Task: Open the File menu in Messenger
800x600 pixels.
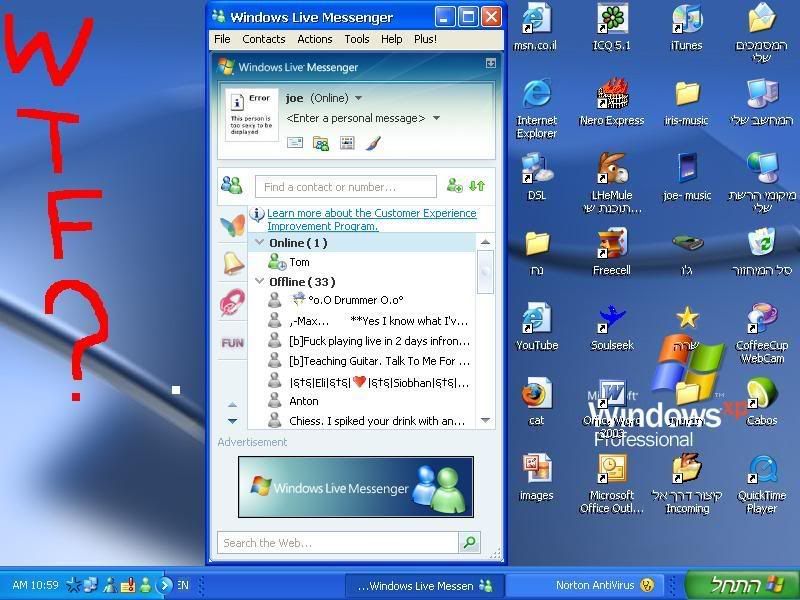Action: [x=222, y=39]
